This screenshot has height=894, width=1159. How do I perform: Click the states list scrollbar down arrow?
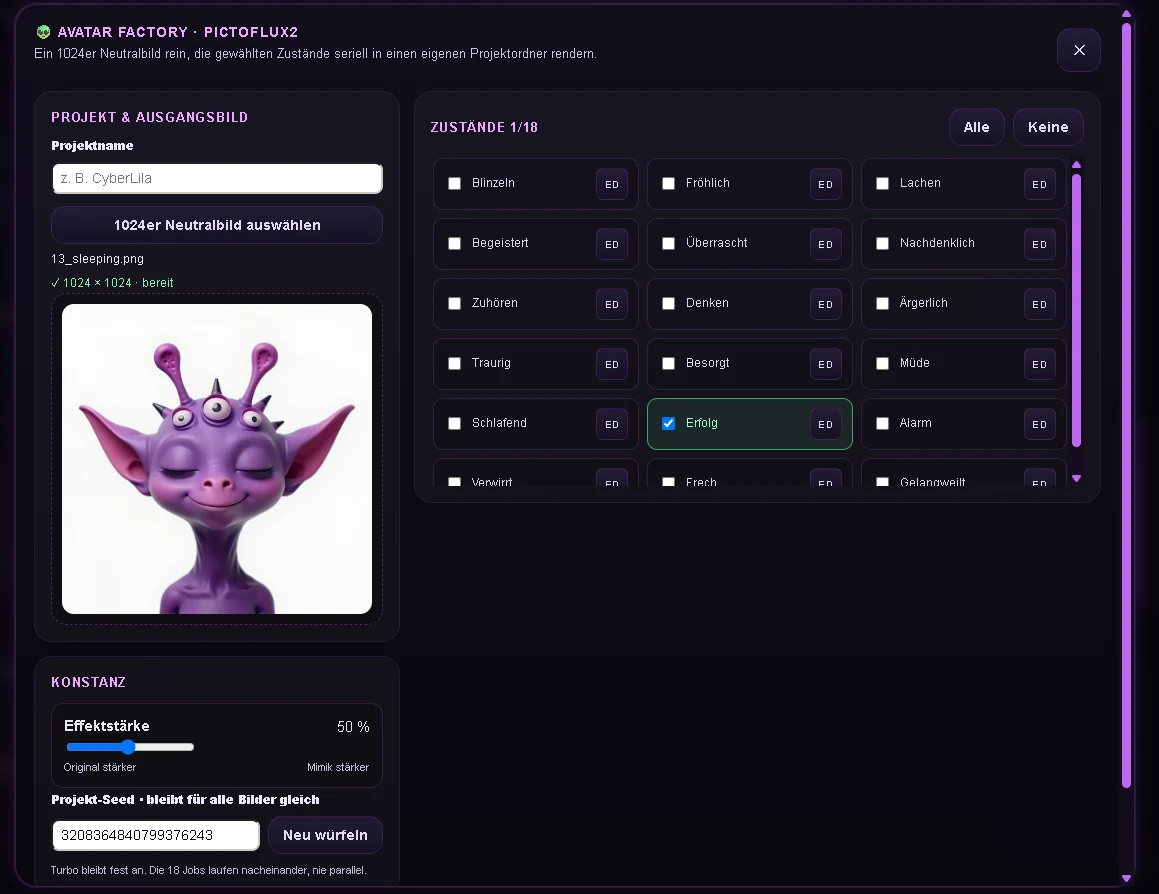pyautogui.click(x=1076, y=478)
